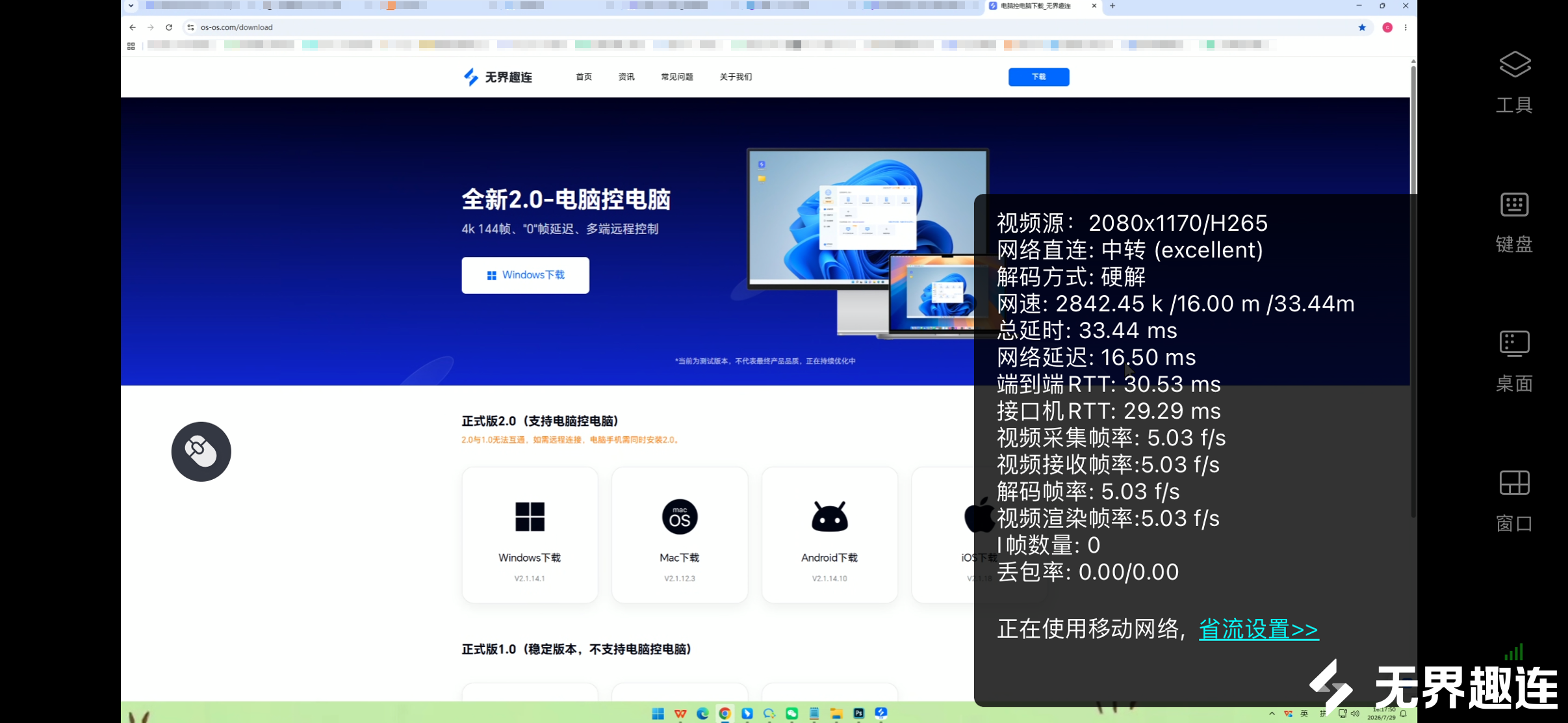This screenshot has height=723, width=1568.
Task: Bookmark this page with the star icon
Action: [x=1362, y=27]
